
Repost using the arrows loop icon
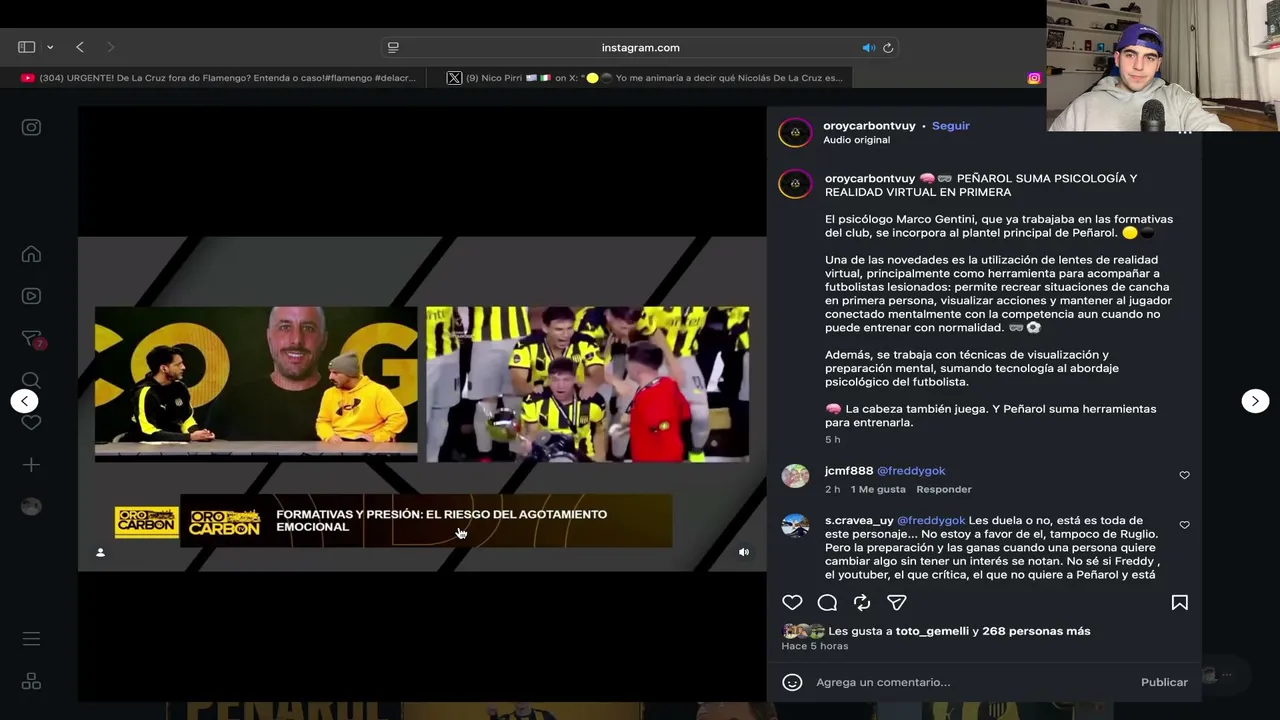click(x=862, y=602)
